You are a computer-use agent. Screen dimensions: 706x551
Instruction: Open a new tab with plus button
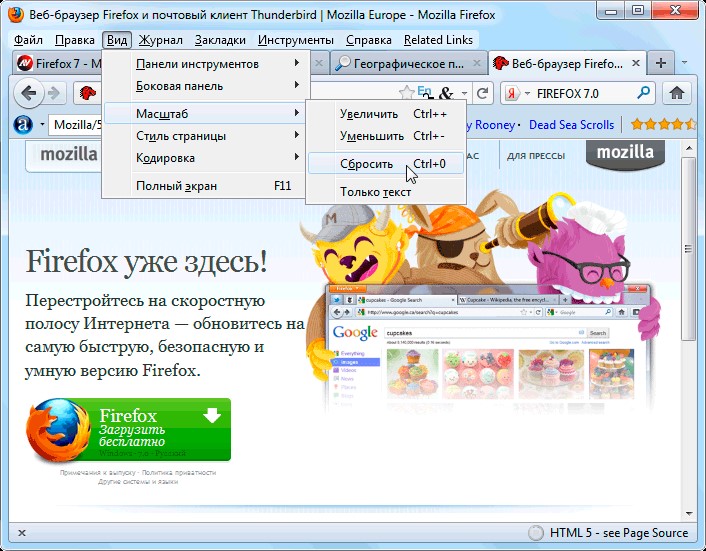[661, 63]
